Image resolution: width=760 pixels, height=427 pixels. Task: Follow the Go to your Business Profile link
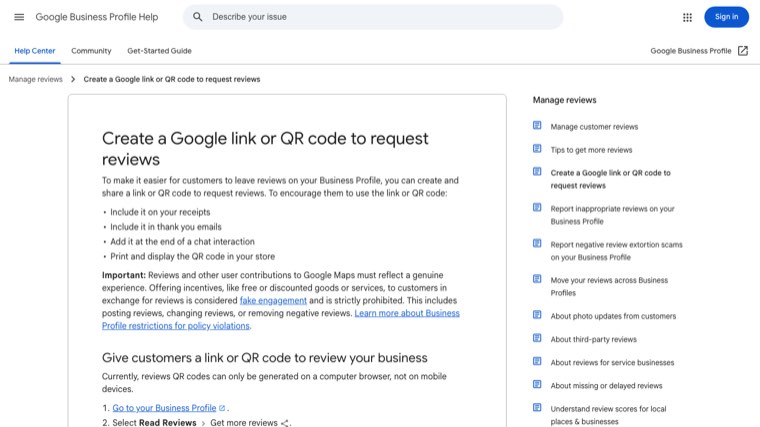pyautogui.click(x=164, y=408)
